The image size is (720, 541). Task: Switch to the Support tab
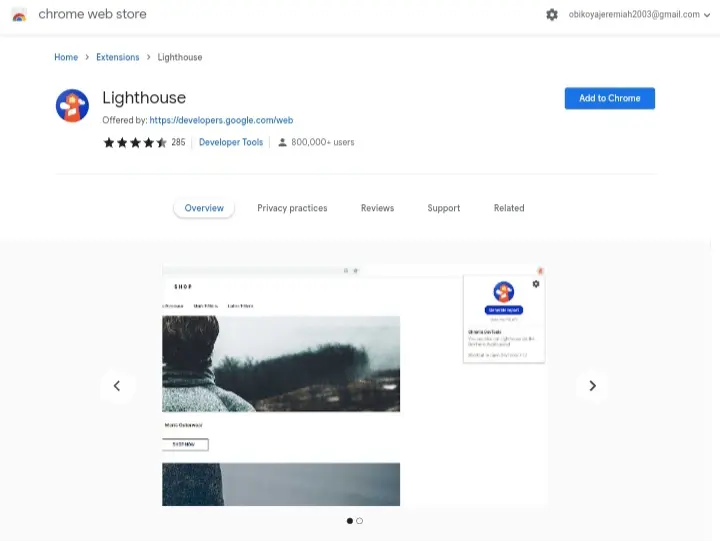444,208
